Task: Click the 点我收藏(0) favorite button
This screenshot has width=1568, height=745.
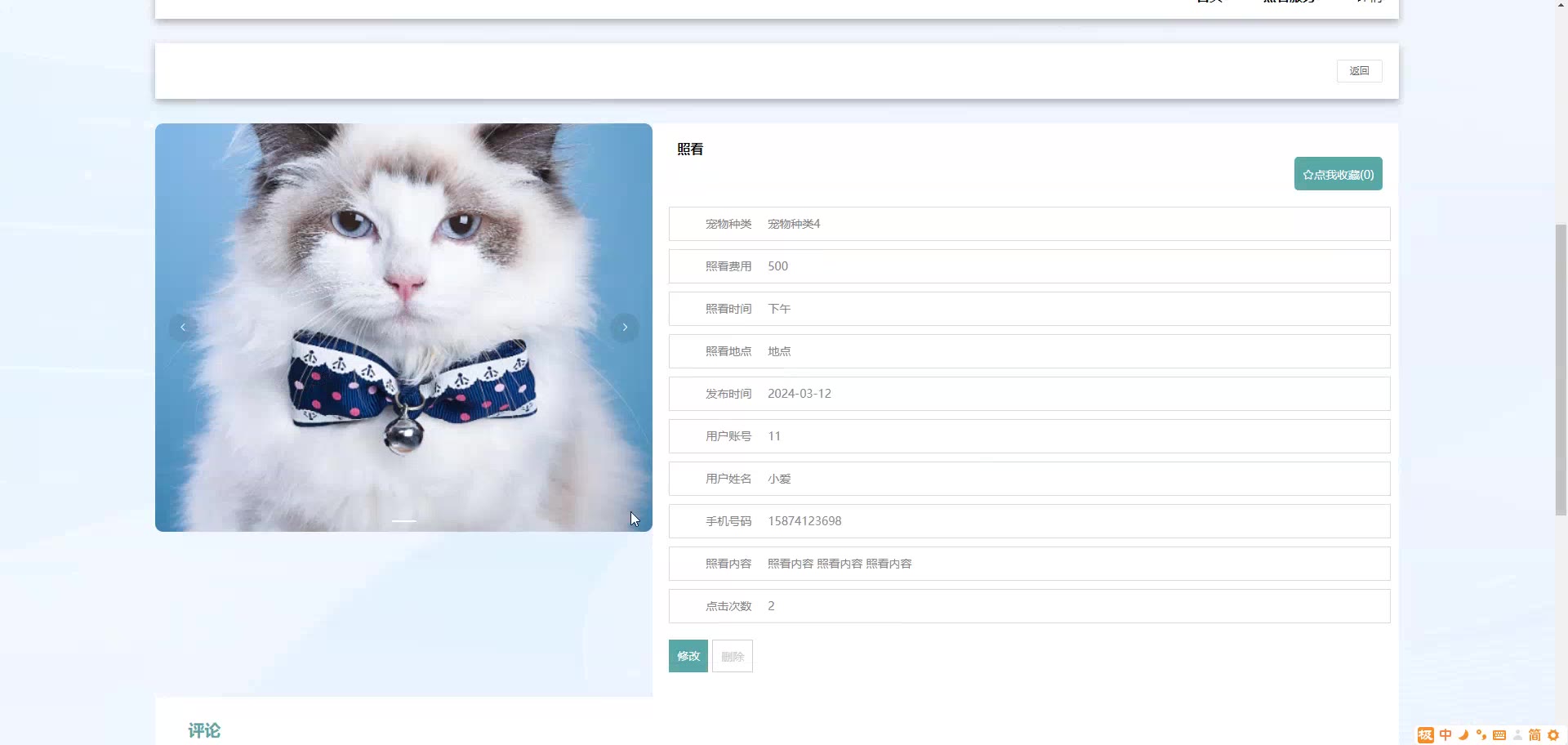Action: pos(1338,174)
